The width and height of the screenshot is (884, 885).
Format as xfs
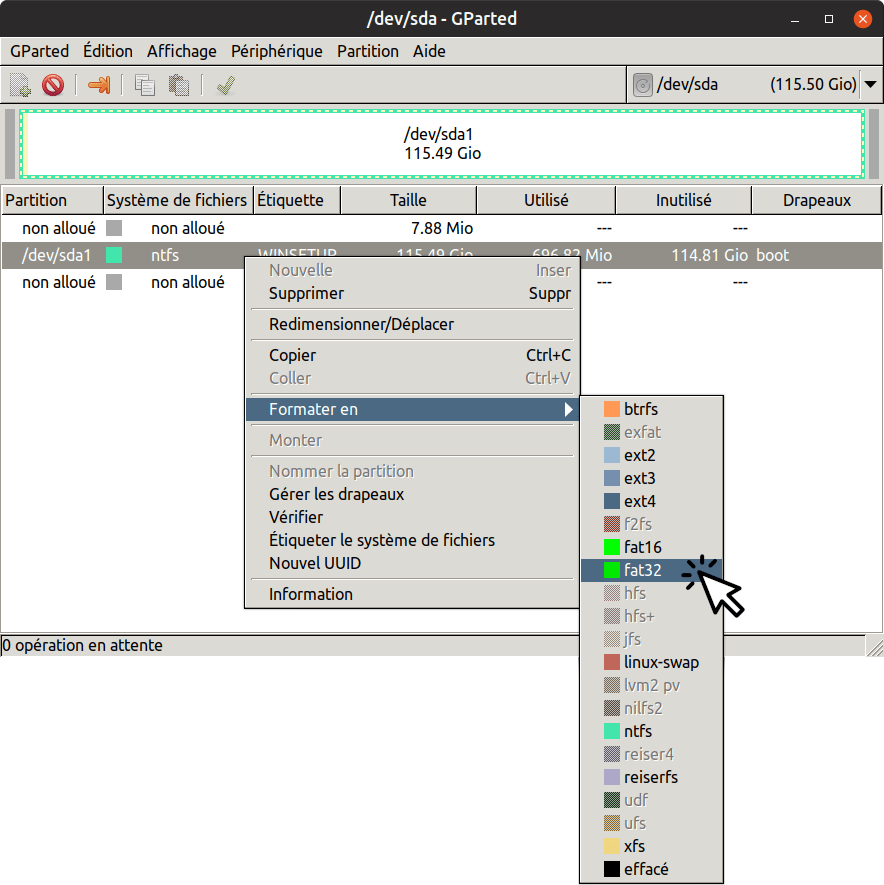pyautogui.click(x=652, y=847)
